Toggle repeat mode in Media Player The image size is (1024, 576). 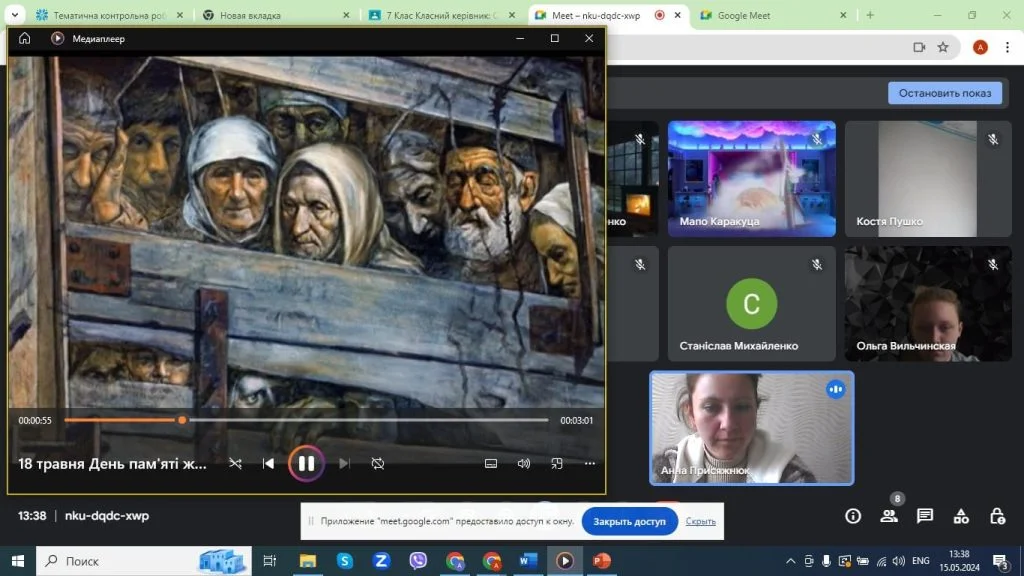click(377, 464)
